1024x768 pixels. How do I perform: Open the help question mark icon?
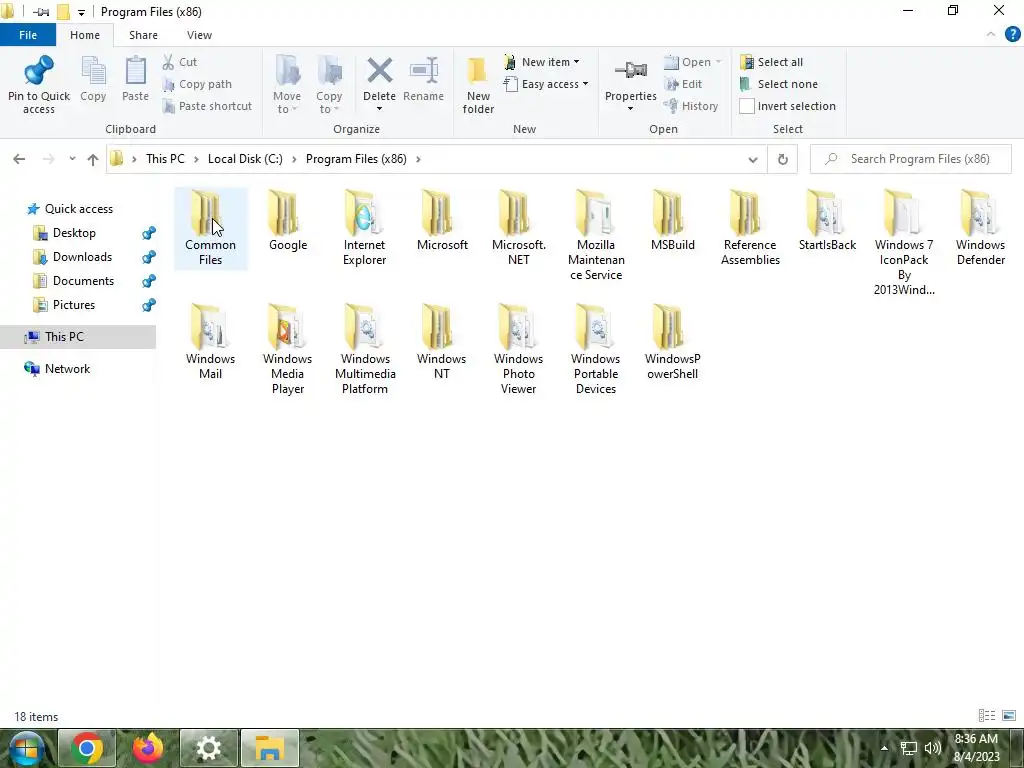1012,35
